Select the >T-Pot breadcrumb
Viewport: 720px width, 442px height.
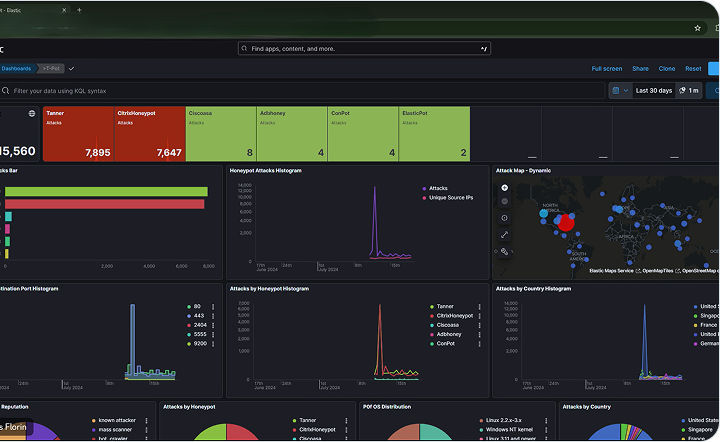point(51,68)
